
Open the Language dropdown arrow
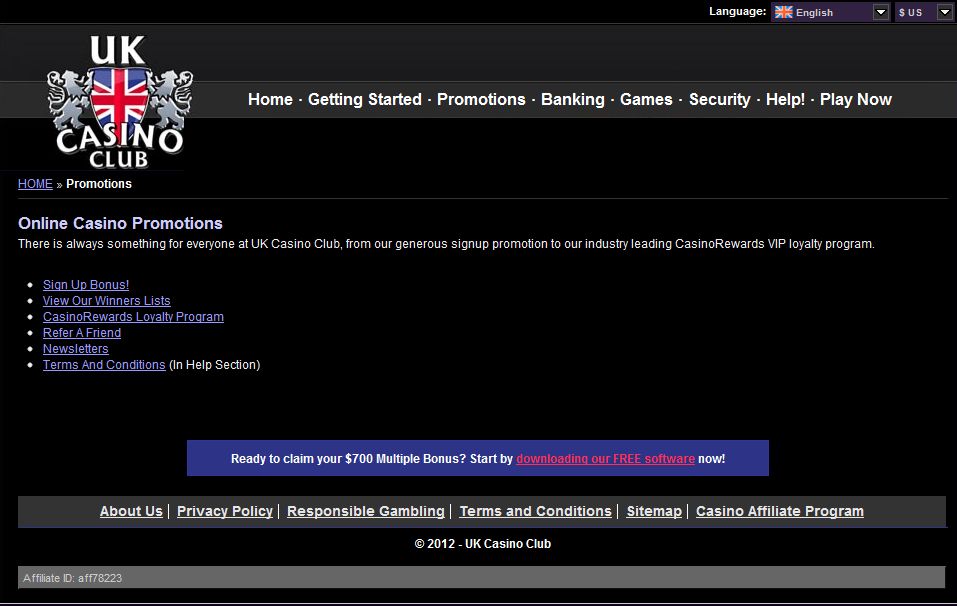click(x=881, y=12)
